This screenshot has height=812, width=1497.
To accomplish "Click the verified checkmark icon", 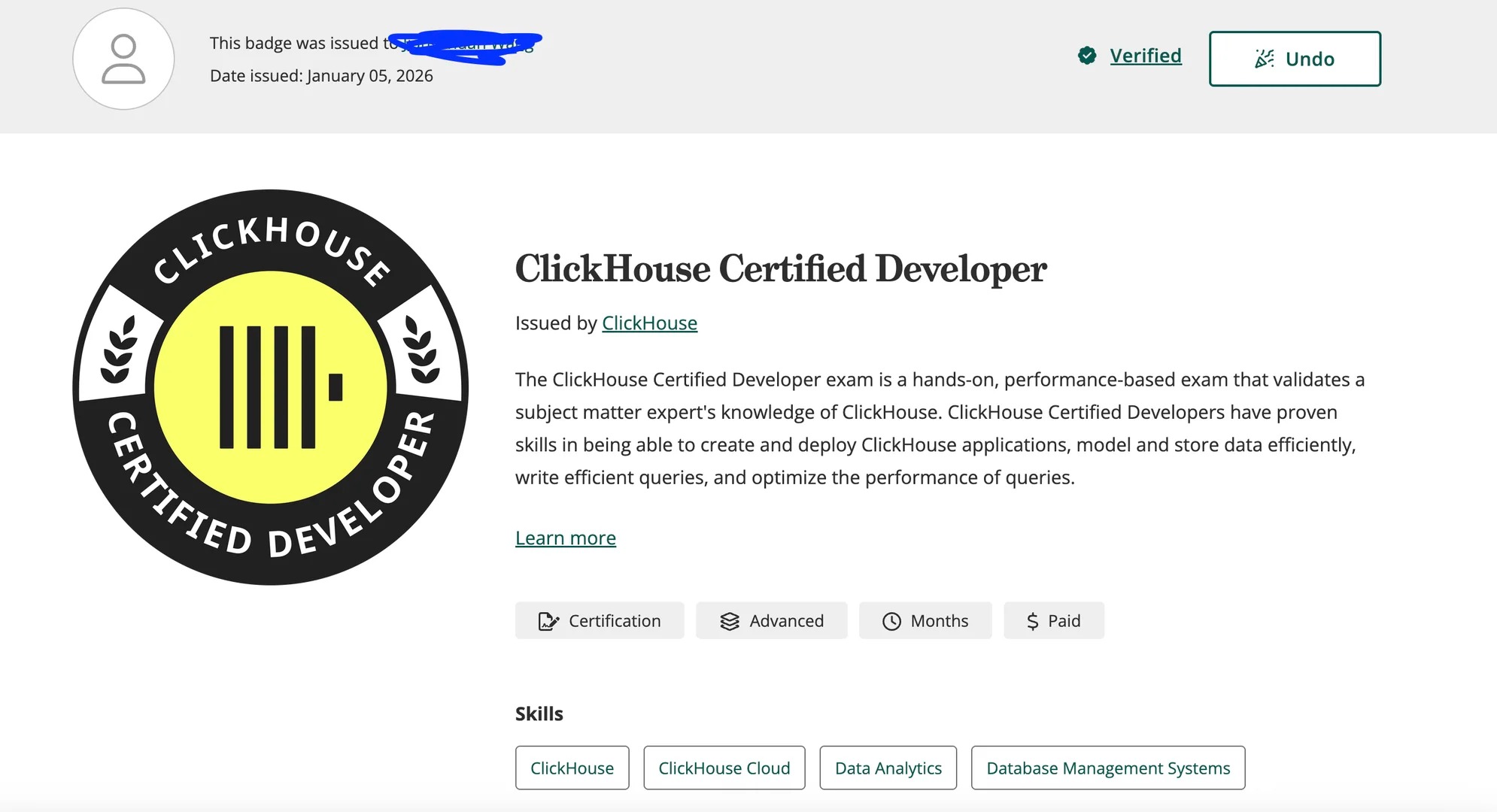I will coord(1086,55).
